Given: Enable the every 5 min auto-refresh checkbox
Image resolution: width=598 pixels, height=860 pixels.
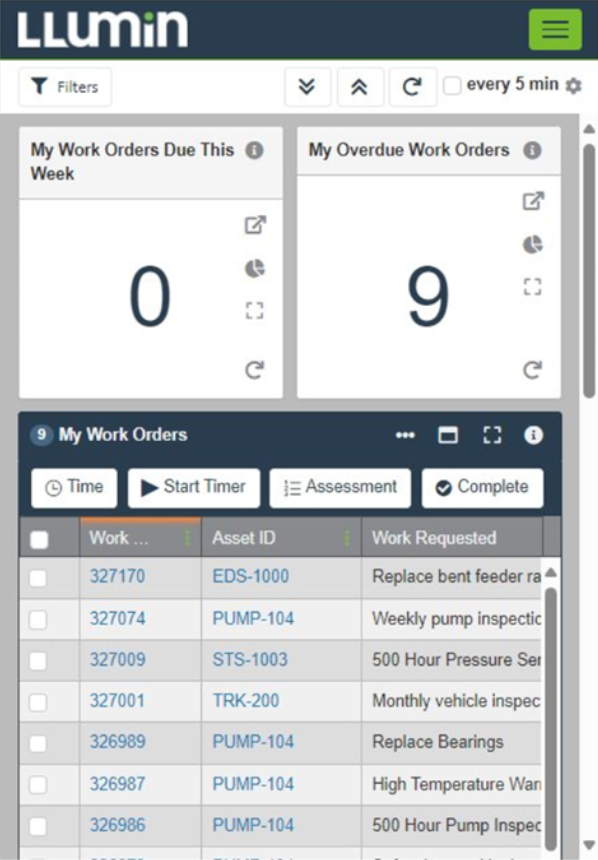Looking at the screenshot, I should (x=452, y=86).
